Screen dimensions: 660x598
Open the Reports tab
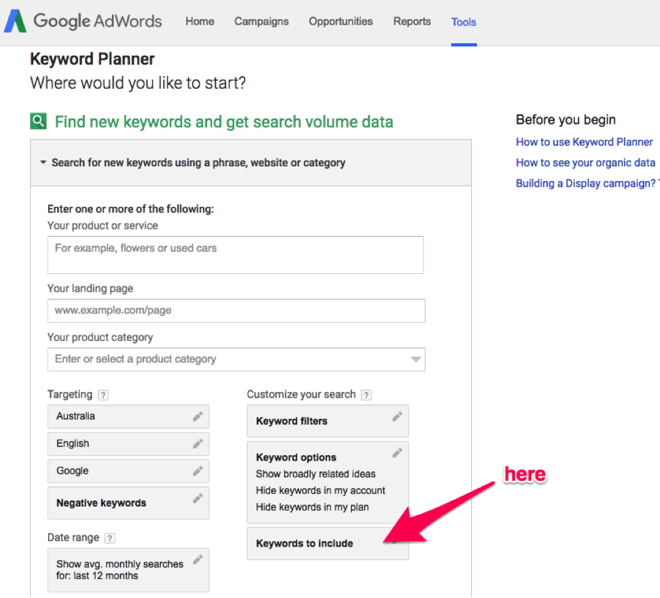pos(412,21)
